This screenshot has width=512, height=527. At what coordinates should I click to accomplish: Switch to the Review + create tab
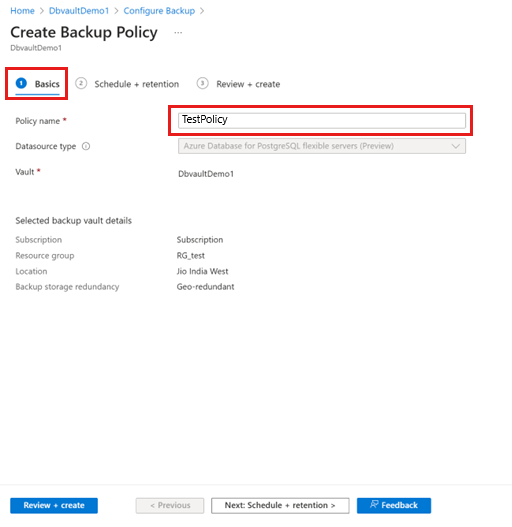click(x=248, y=84)
